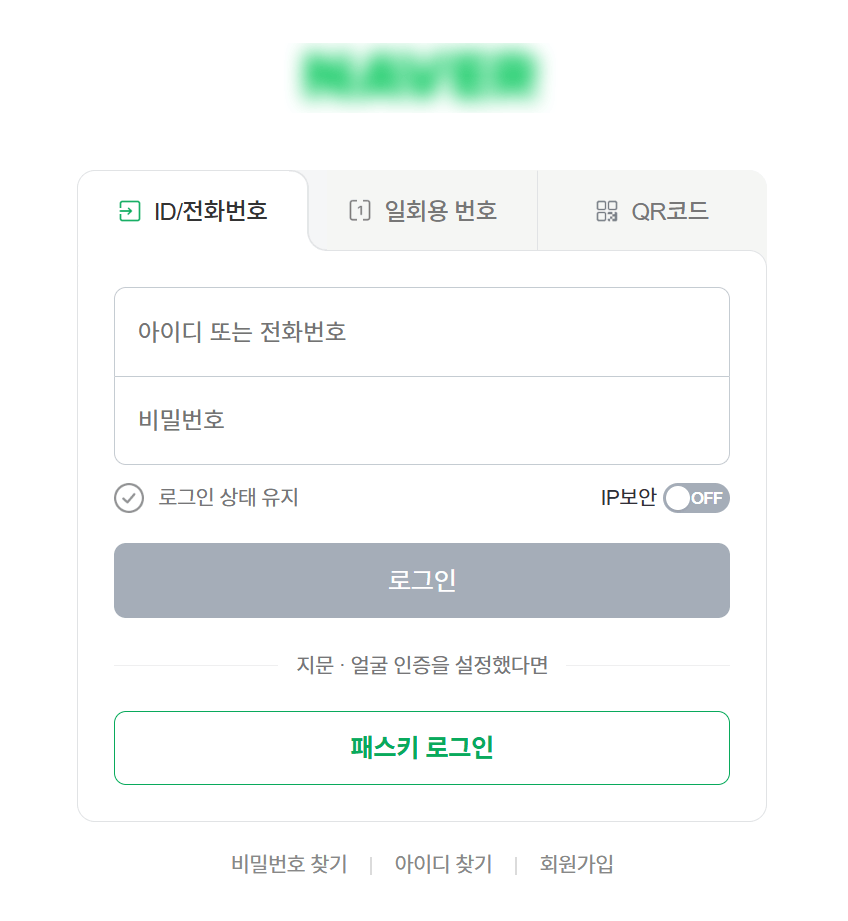This screenshot has height=921, width=848.
Task: Select the QR코드 tab
Action: click(x=652, y=211)
